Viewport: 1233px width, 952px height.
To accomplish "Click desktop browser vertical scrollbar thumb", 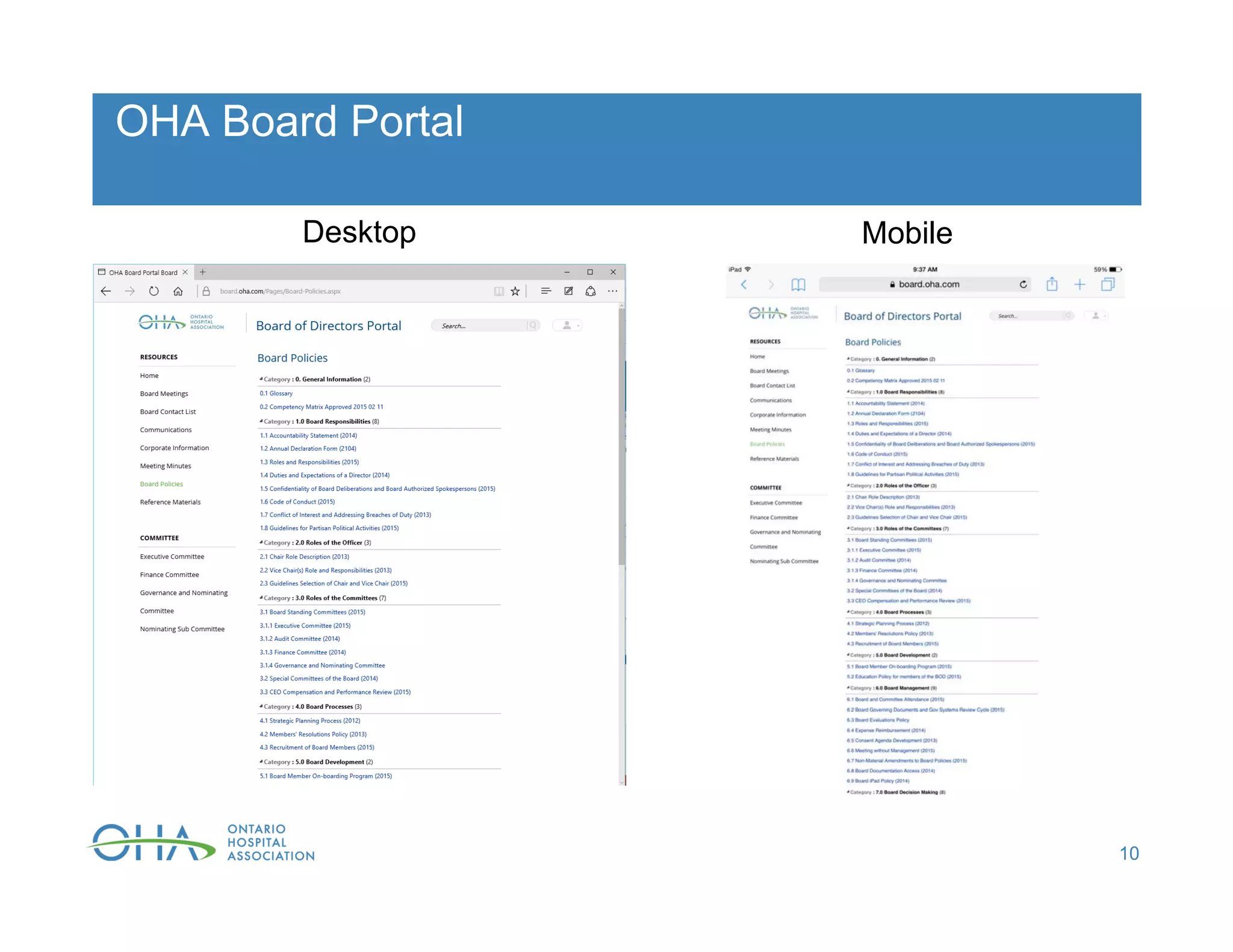I will tap(622, 437).
